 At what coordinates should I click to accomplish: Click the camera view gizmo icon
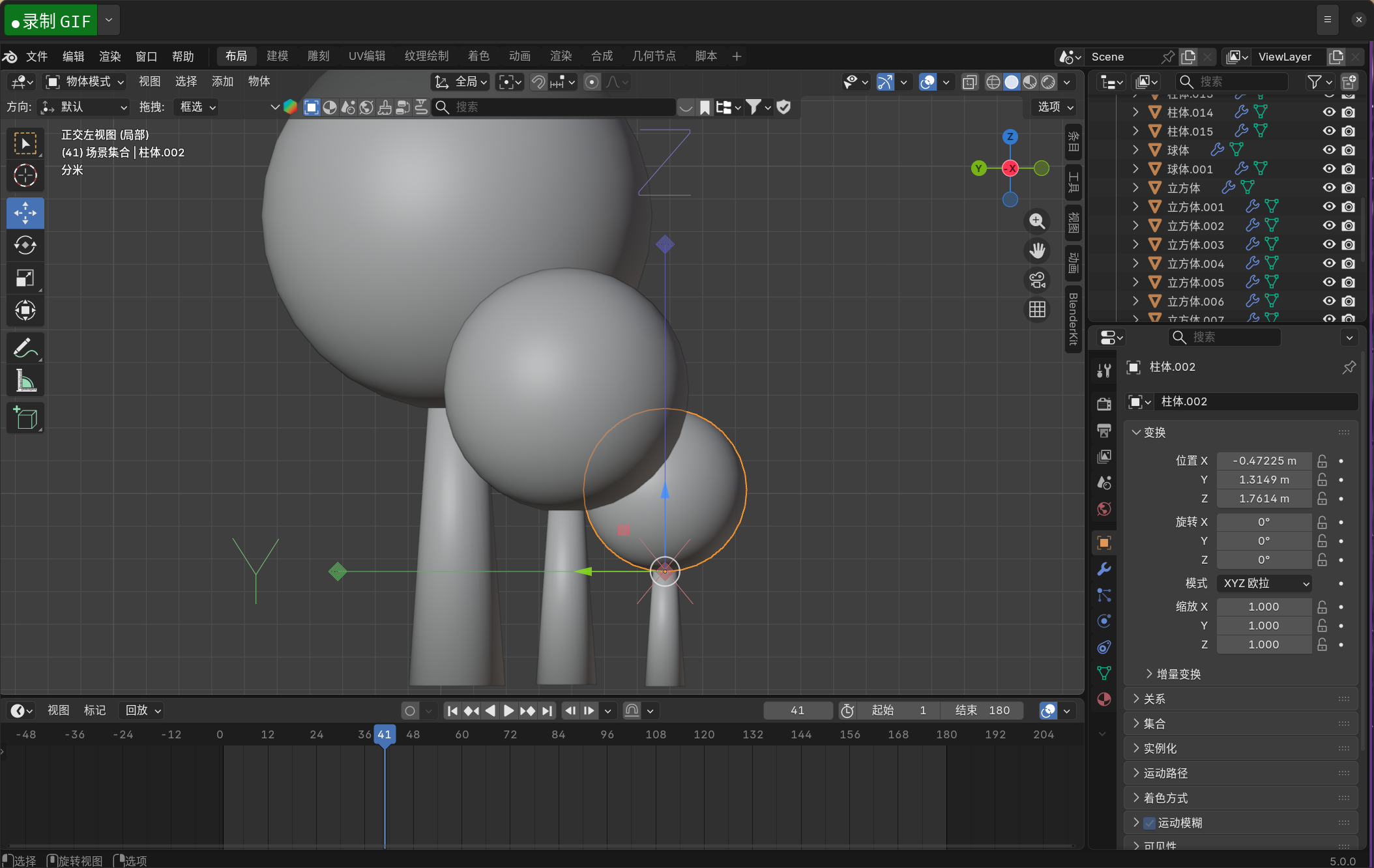point(1037,280)
